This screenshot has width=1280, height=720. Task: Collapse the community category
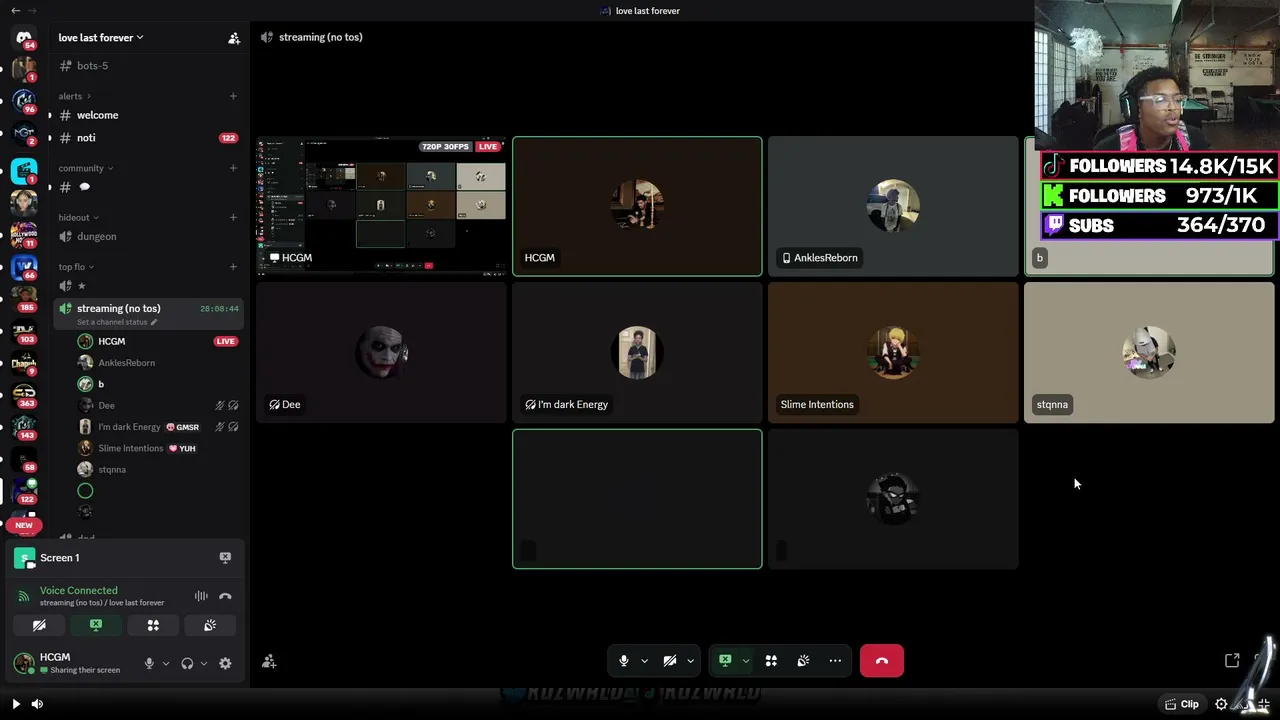pos(85,168)
